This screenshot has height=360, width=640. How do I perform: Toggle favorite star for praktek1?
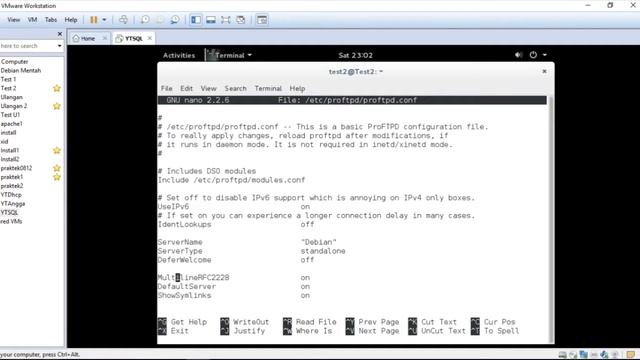(x=57, y=177)
